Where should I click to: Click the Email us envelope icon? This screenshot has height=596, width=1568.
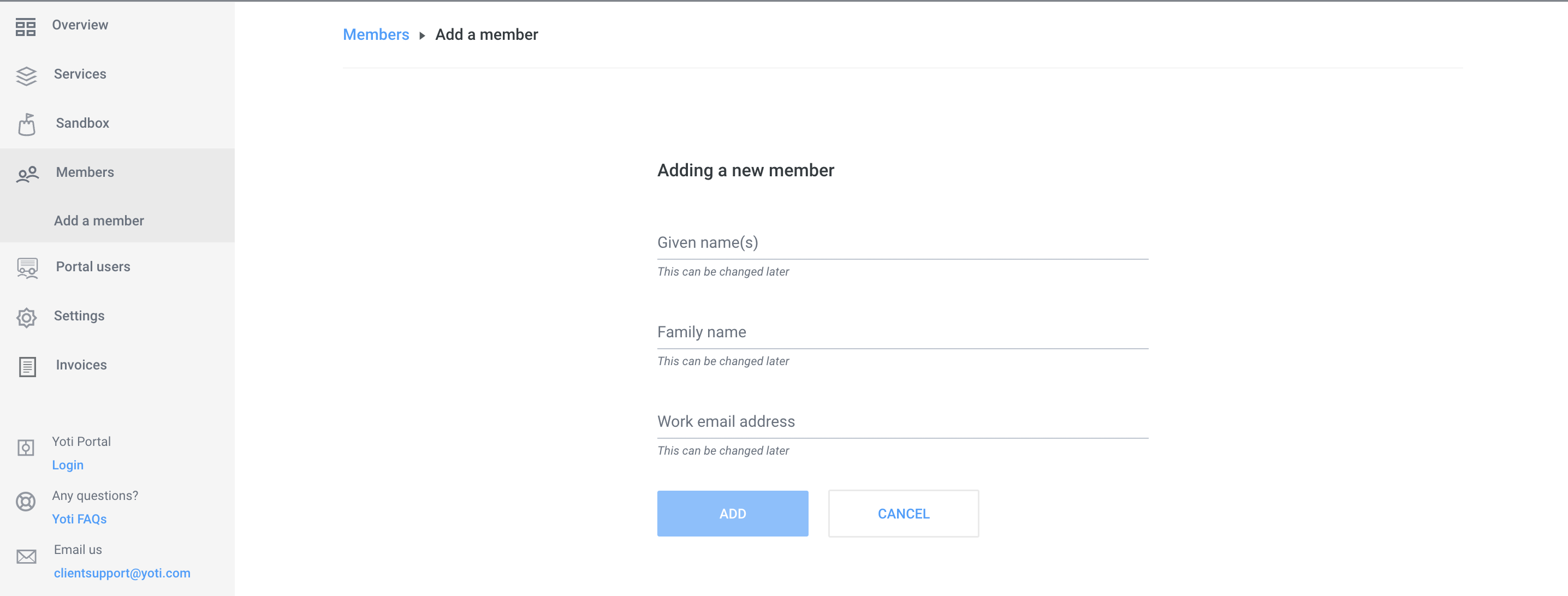26,556
